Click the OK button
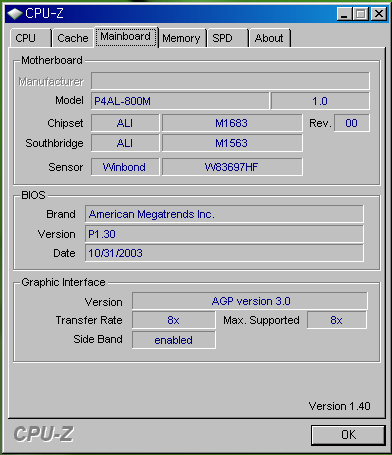This screenshot has height=455, width=392. pos(348,435)
